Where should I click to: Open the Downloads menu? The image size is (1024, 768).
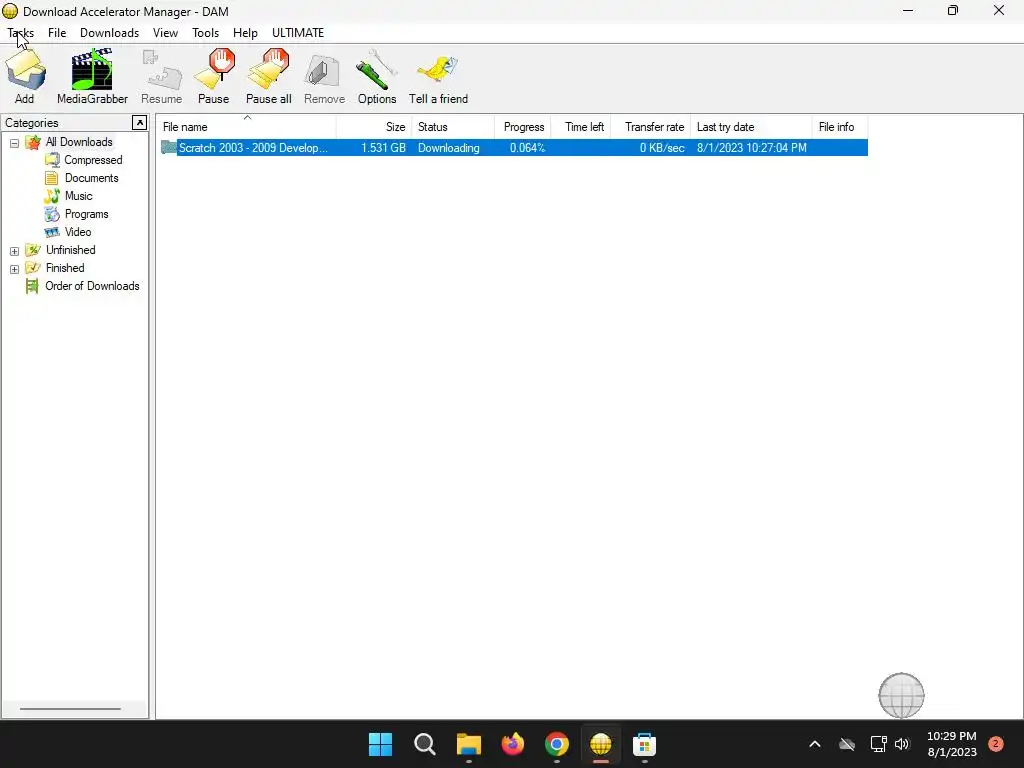[x=109, y=33]
